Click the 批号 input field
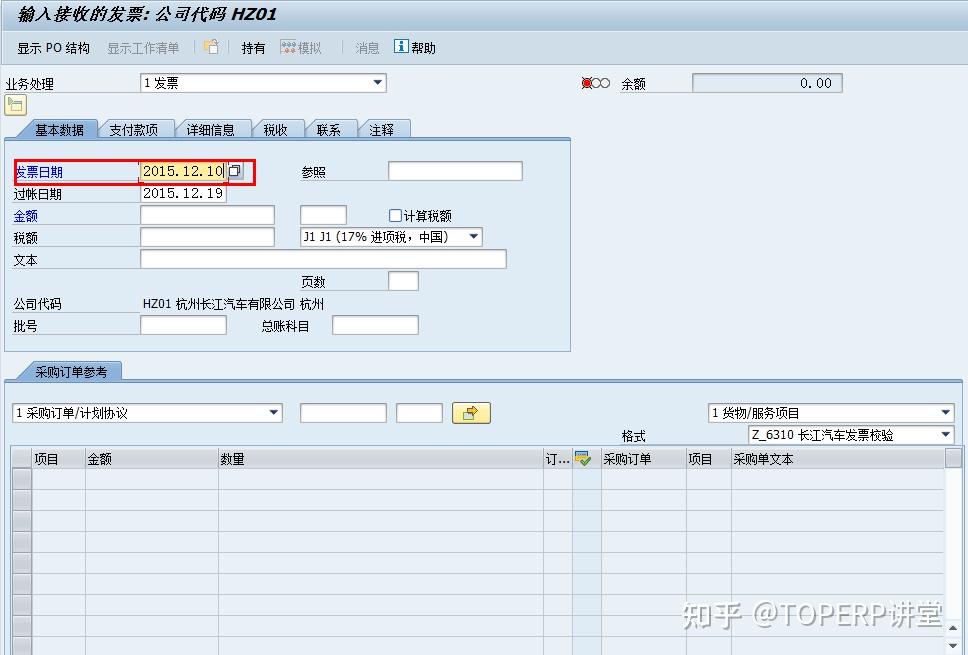This screenshot has height=655, width=968. click(x=183, y=325)
